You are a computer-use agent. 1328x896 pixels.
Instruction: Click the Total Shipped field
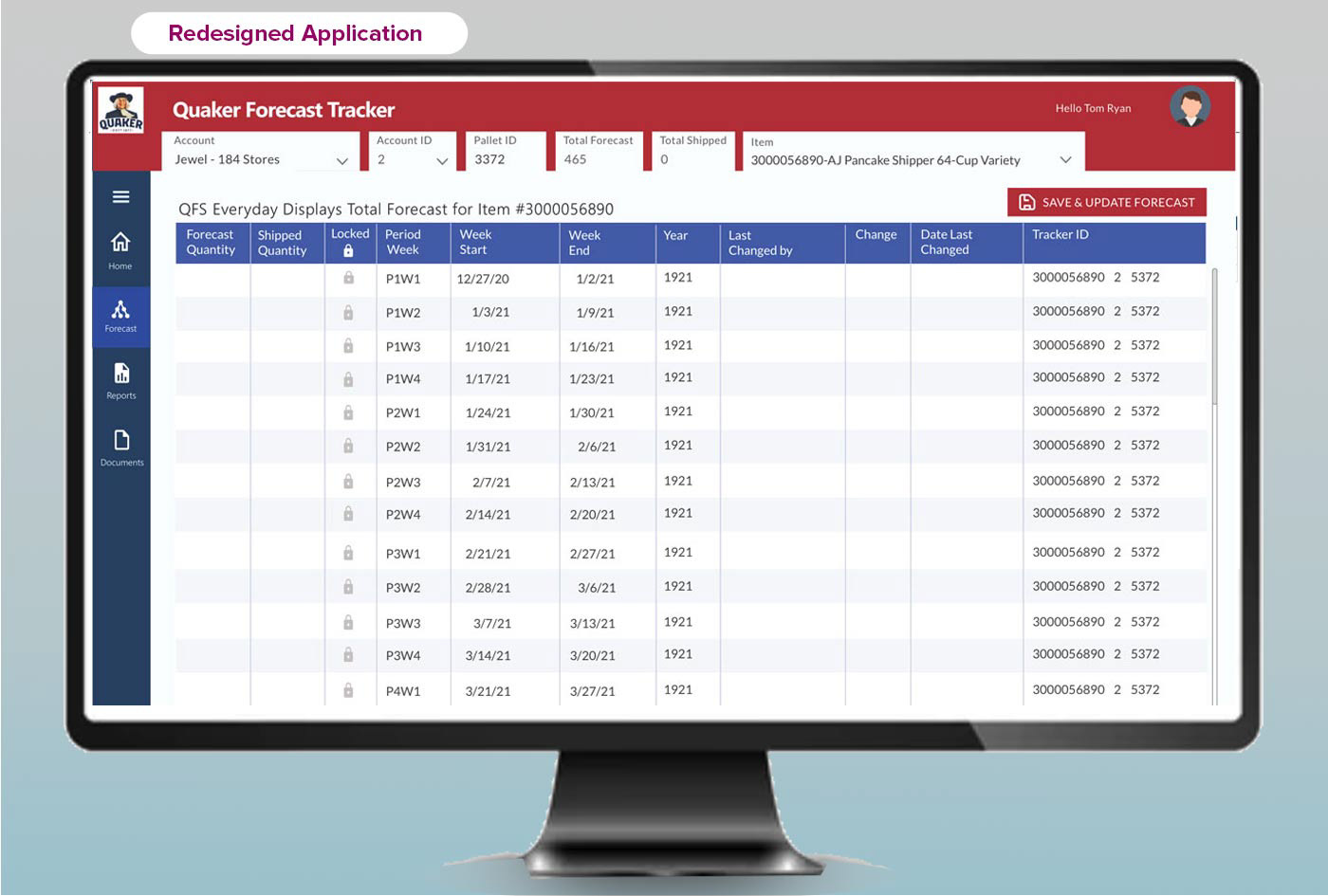point(693,152)
